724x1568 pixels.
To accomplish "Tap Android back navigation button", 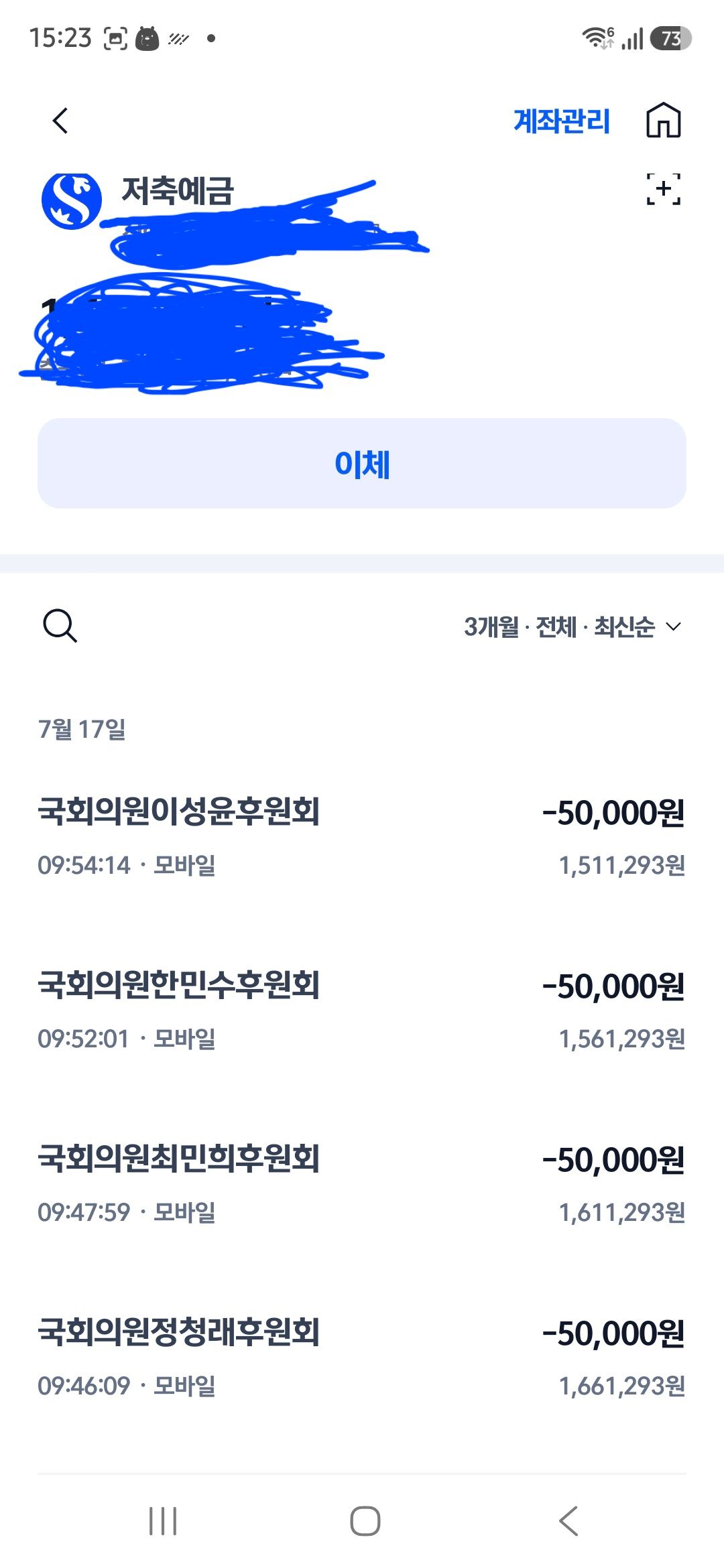I will tap(568, 1520).
